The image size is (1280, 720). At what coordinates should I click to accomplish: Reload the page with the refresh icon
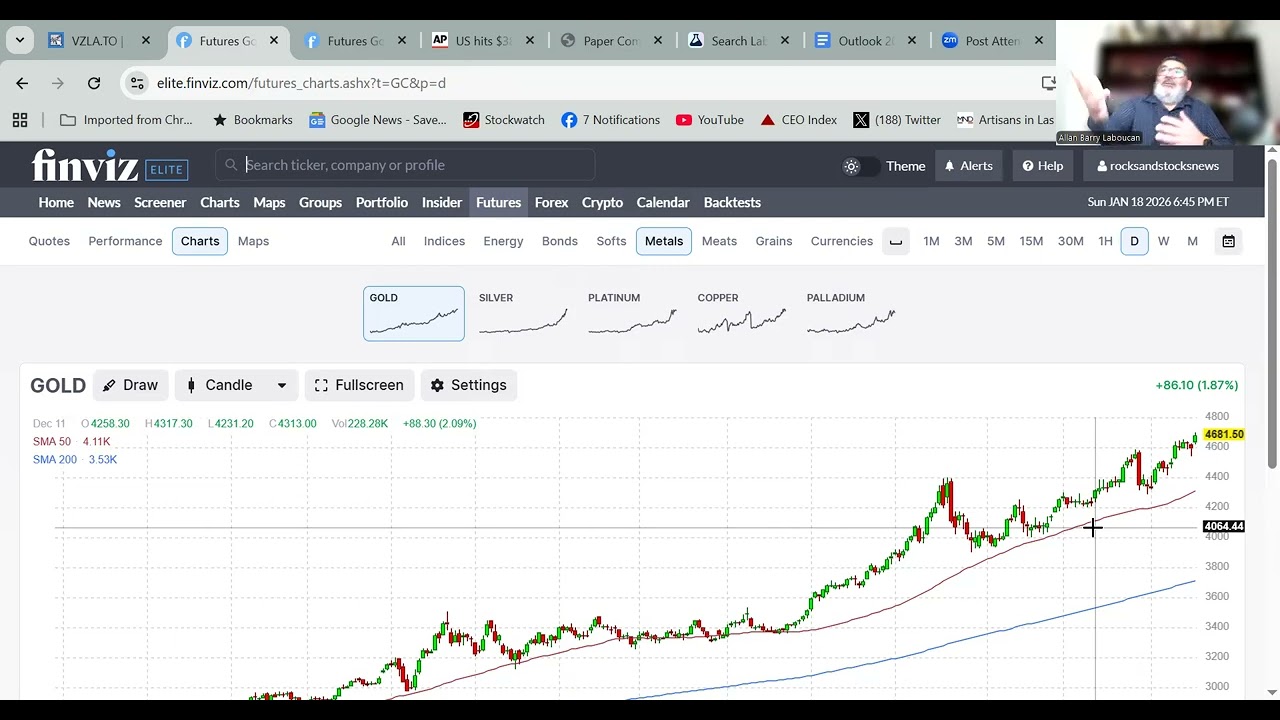pos(94,83)
